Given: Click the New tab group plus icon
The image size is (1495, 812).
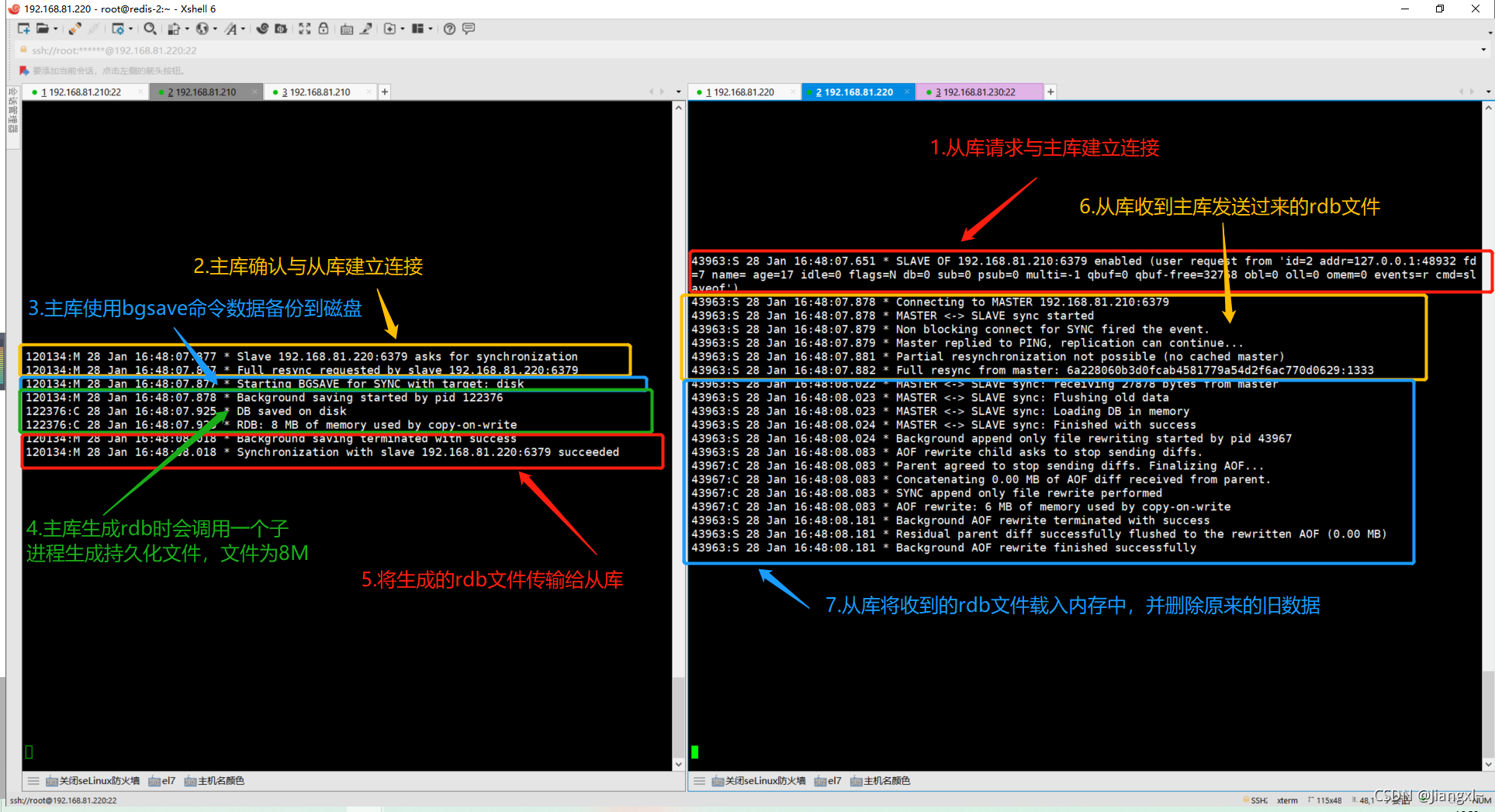Looking at the screenshot, I should click(x=389, y=29).
